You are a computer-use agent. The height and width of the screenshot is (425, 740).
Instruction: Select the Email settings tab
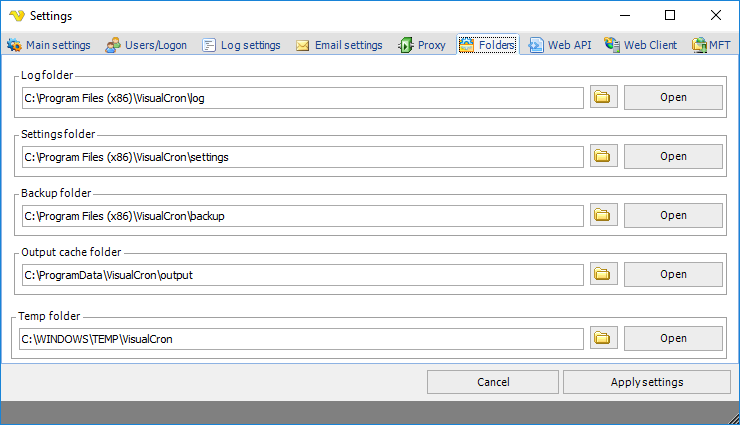tap(339, 45)
